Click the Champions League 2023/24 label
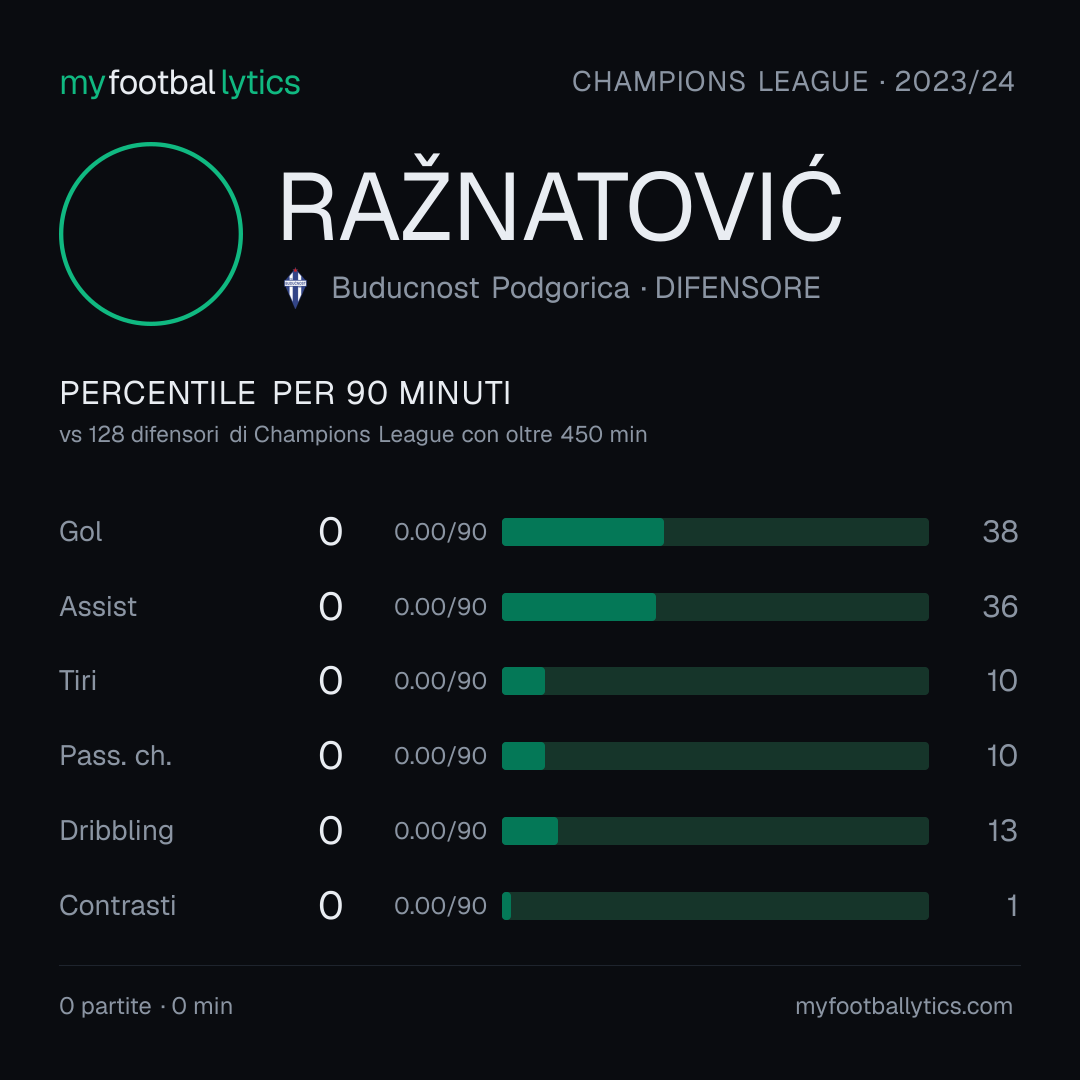Screen dimensions: 1080x1080 coord(793,82)
